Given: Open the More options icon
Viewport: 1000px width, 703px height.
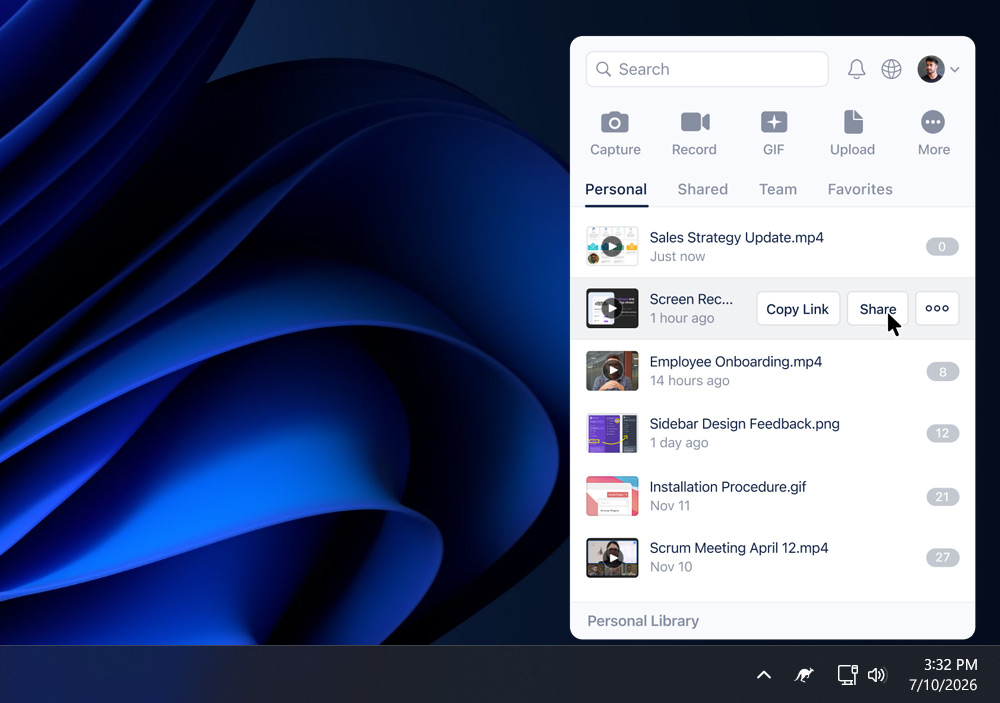Looking at the screenshot, I should (x=933, y=122).
